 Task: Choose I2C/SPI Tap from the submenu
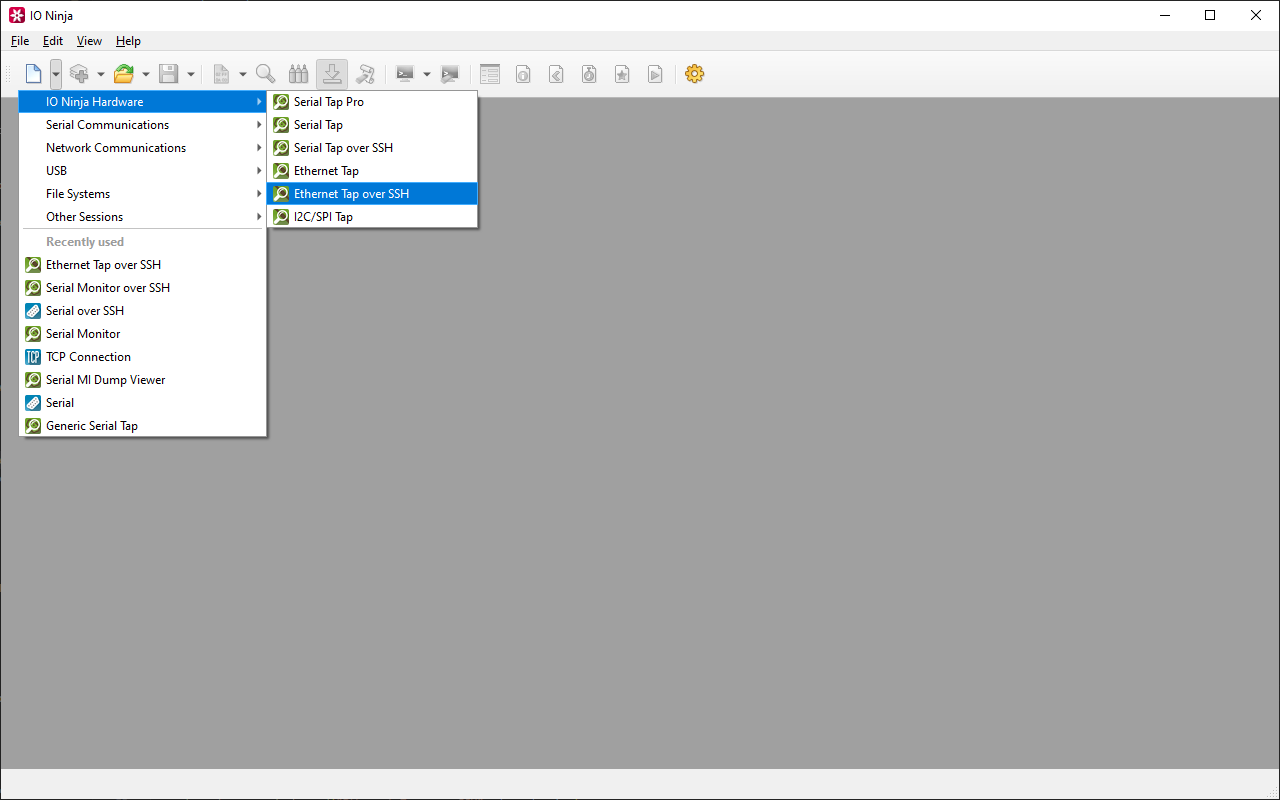(x=372, y=217)
